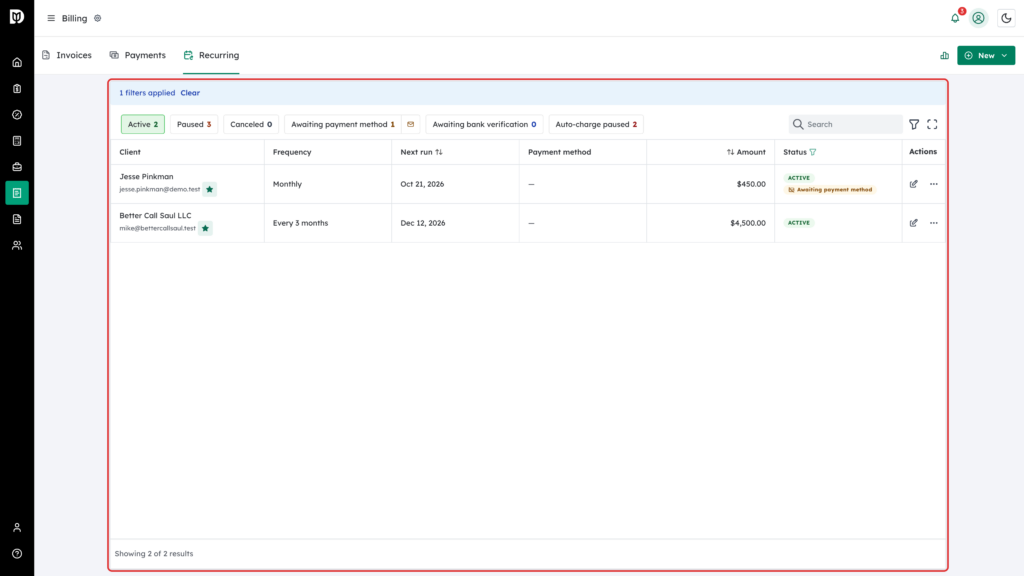The height and width of the screenshot is (576, 1024).
Task: Click ACTIVE badge in Better Call Saul row
Action: coord(799,223)
